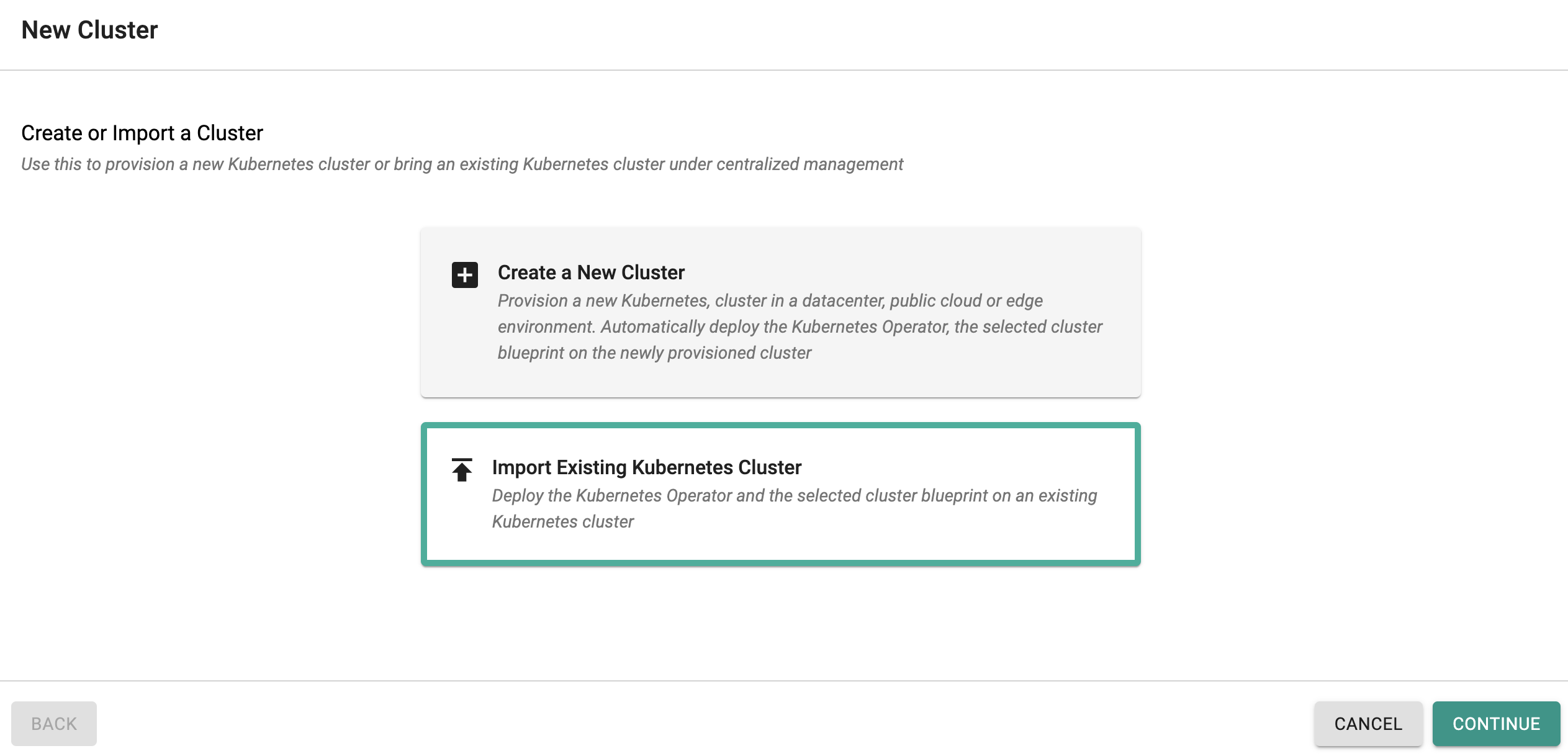This screenshot has height=756, width=1568.
Task: Click the line blueprint on the newly provisioned cluster
Action: click(654, 353)
